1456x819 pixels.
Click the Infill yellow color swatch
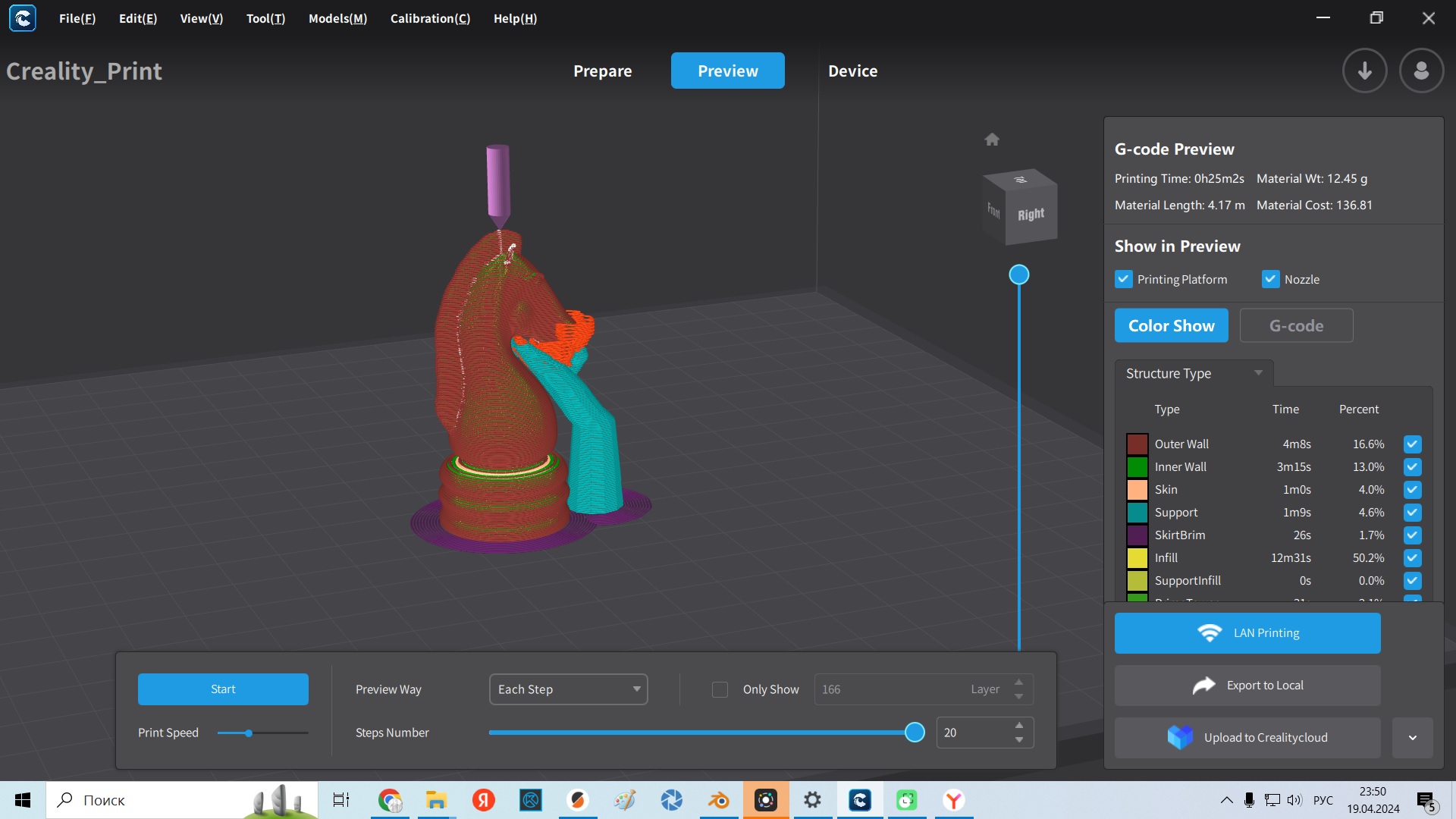(x=1137, y=558)
